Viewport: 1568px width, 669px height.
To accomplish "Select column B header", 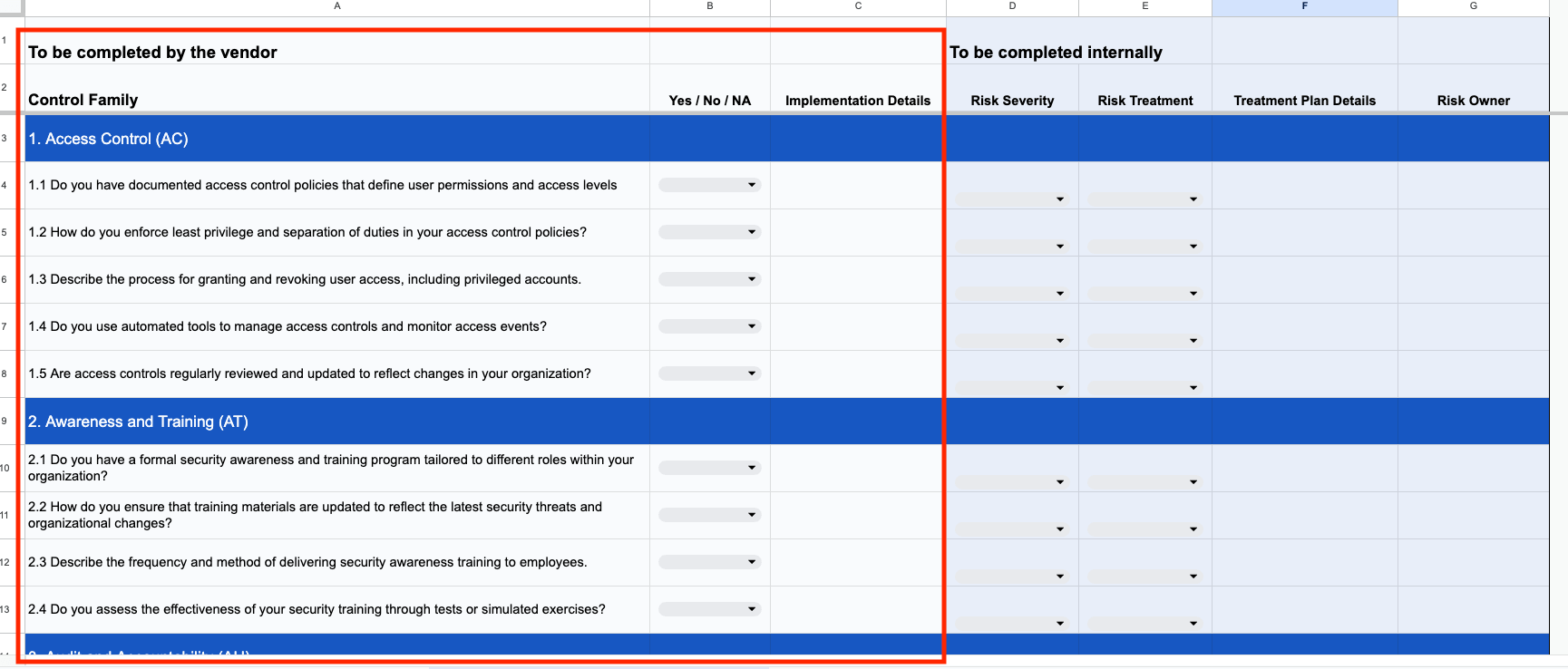I will click(710, 6).
